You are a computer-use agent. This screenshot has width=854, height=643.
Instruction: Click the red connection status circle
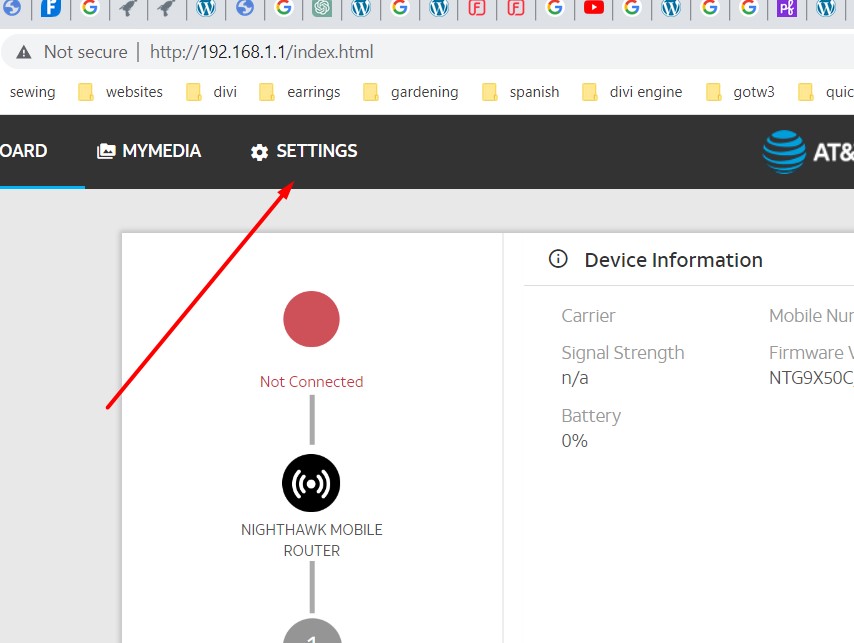tap(312, 319)
